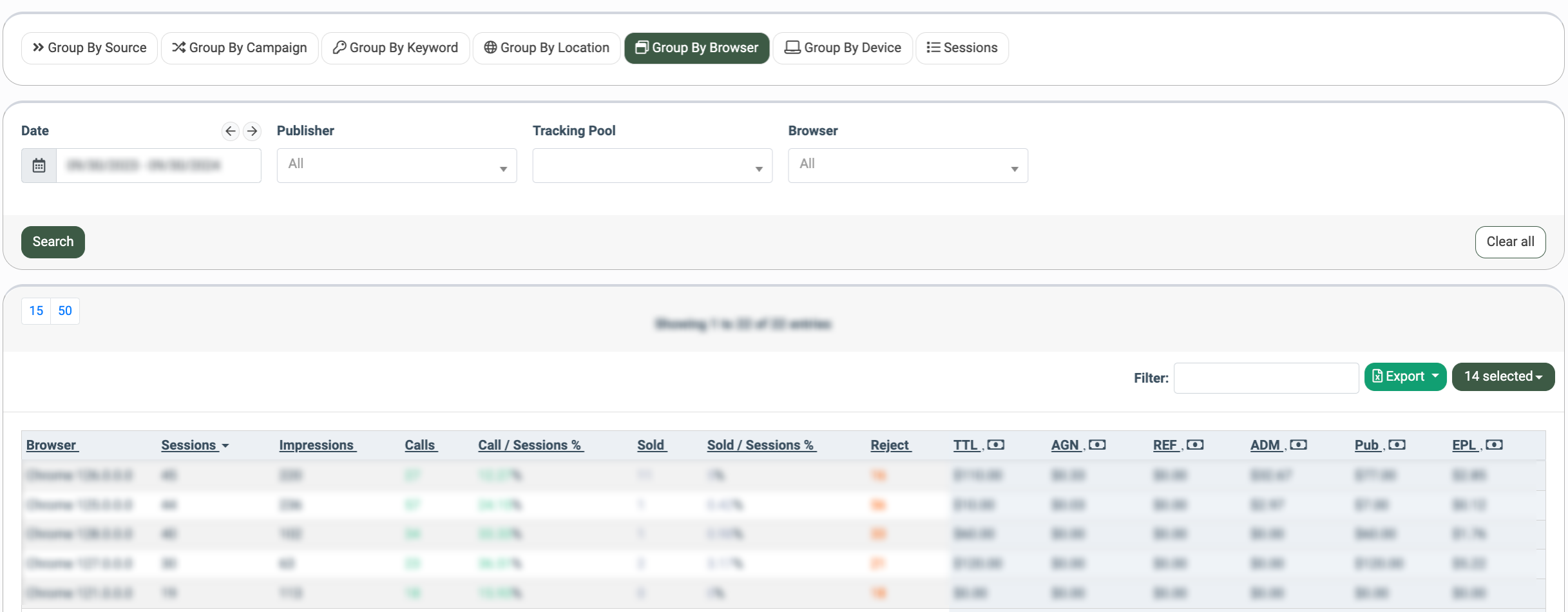The height and width of the screenshot is (612, 1568).
Task: Open the 14 selected columns dropdown
Action: 1502,377
